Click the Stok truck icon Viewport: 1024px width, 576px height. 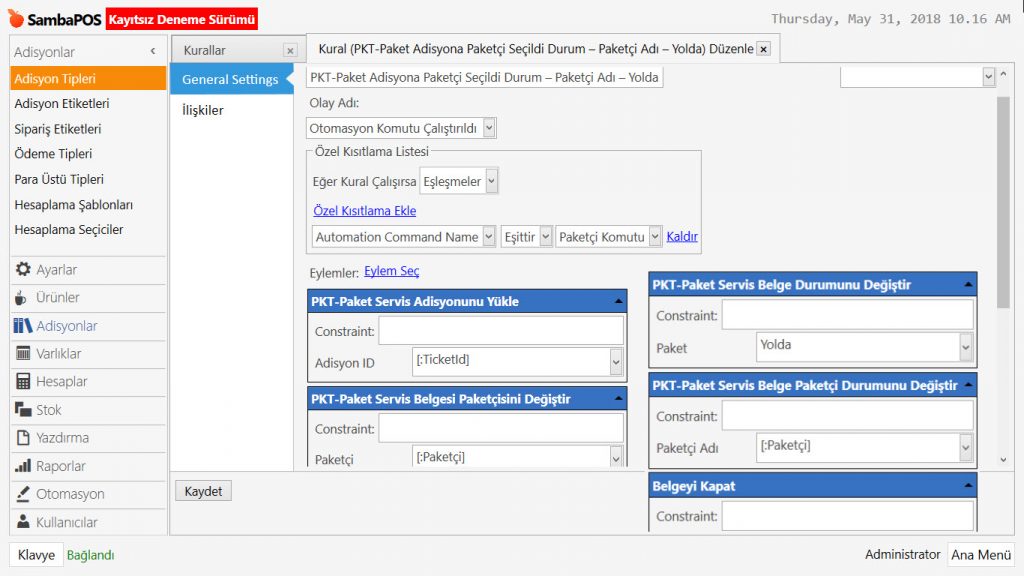(22, 410)
